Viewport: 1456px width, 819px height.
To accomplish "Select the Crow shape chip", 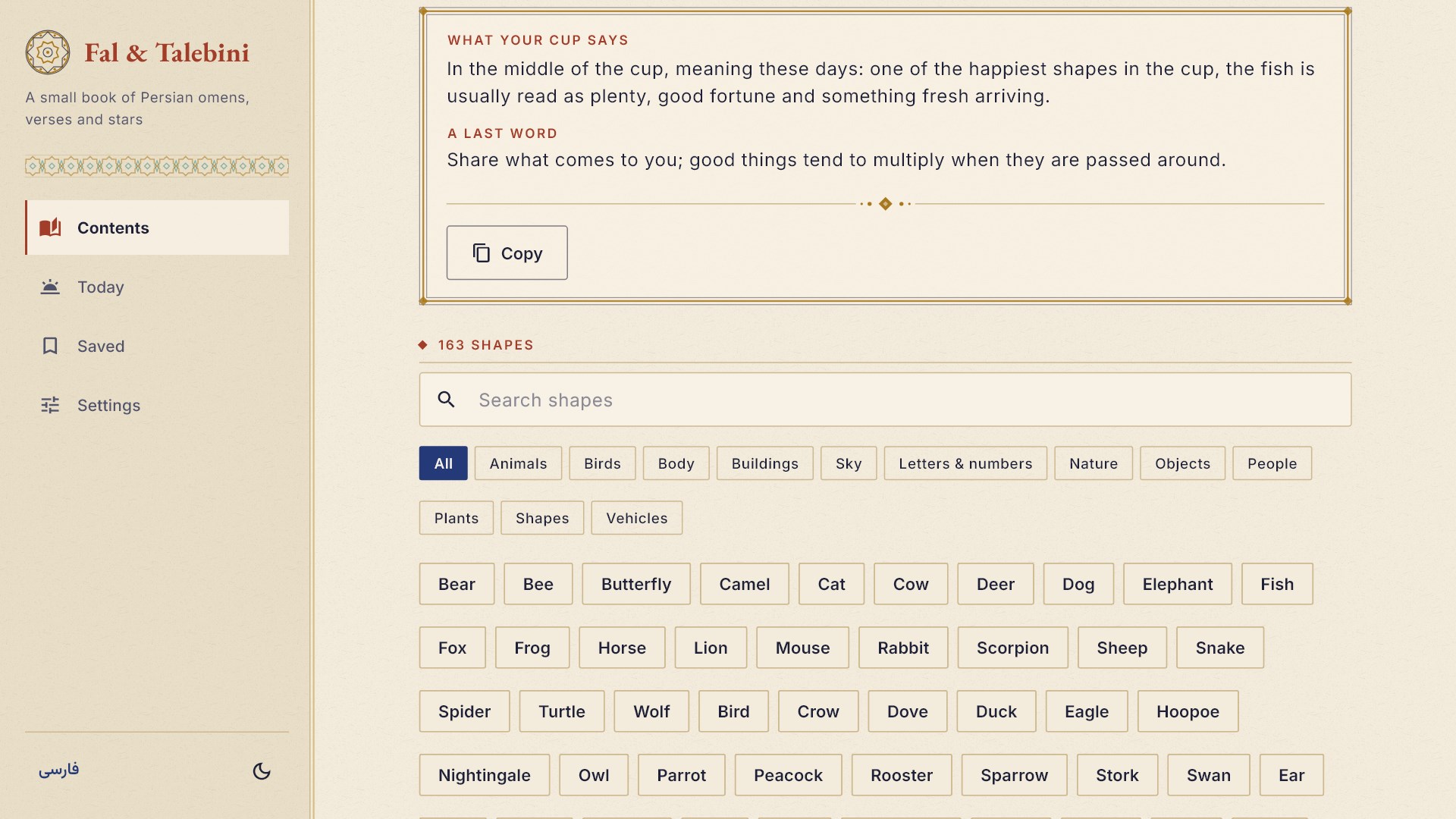I will pyautogui.click(x=818, y=711).
